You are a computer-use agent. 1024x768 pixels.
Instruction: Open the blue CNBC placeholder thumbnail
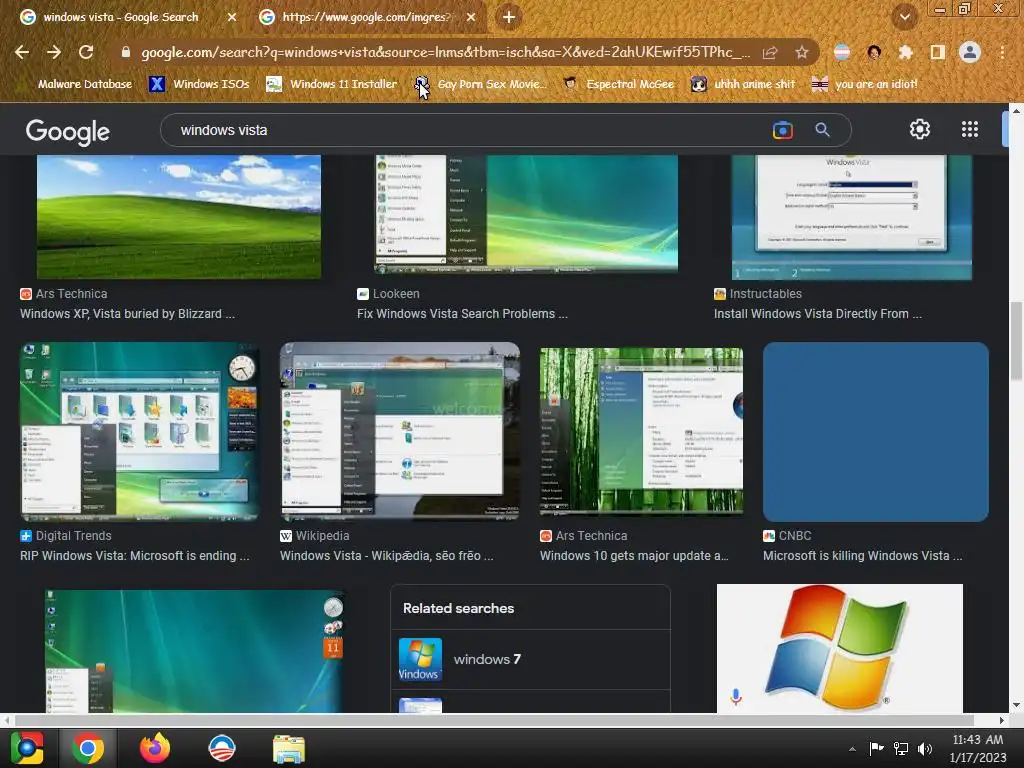875,432
